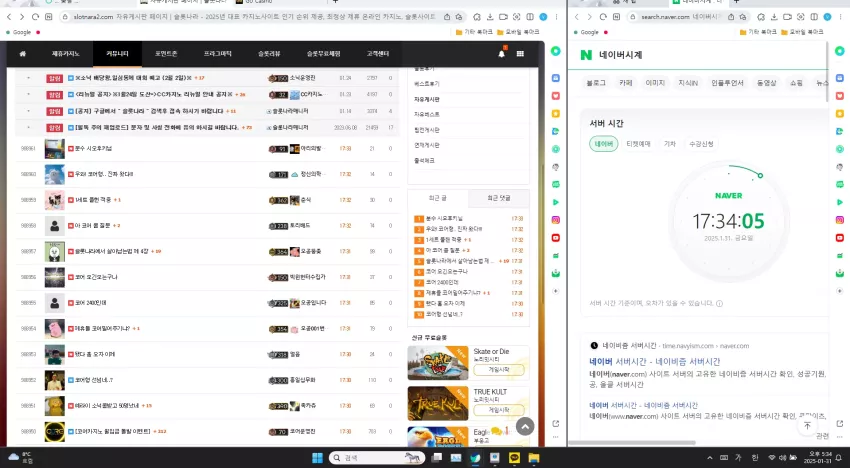Open the 슬롯무료체험 menu
This screenshot has height=468, width=850.
pos(324,54)
